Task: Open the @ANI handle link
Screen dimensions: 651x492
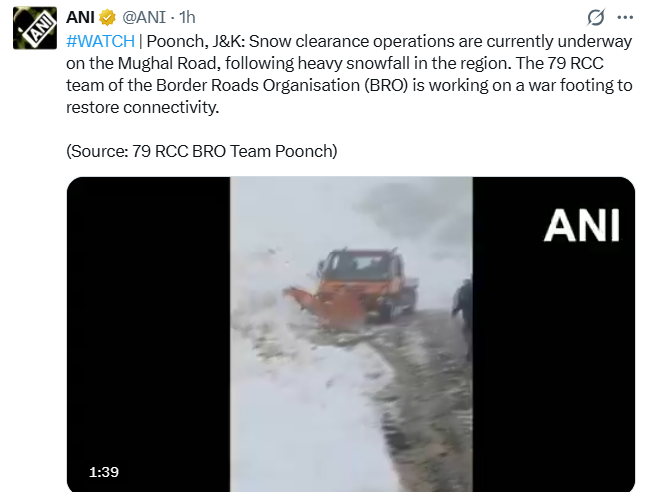Action: click(x=144, y=17)
